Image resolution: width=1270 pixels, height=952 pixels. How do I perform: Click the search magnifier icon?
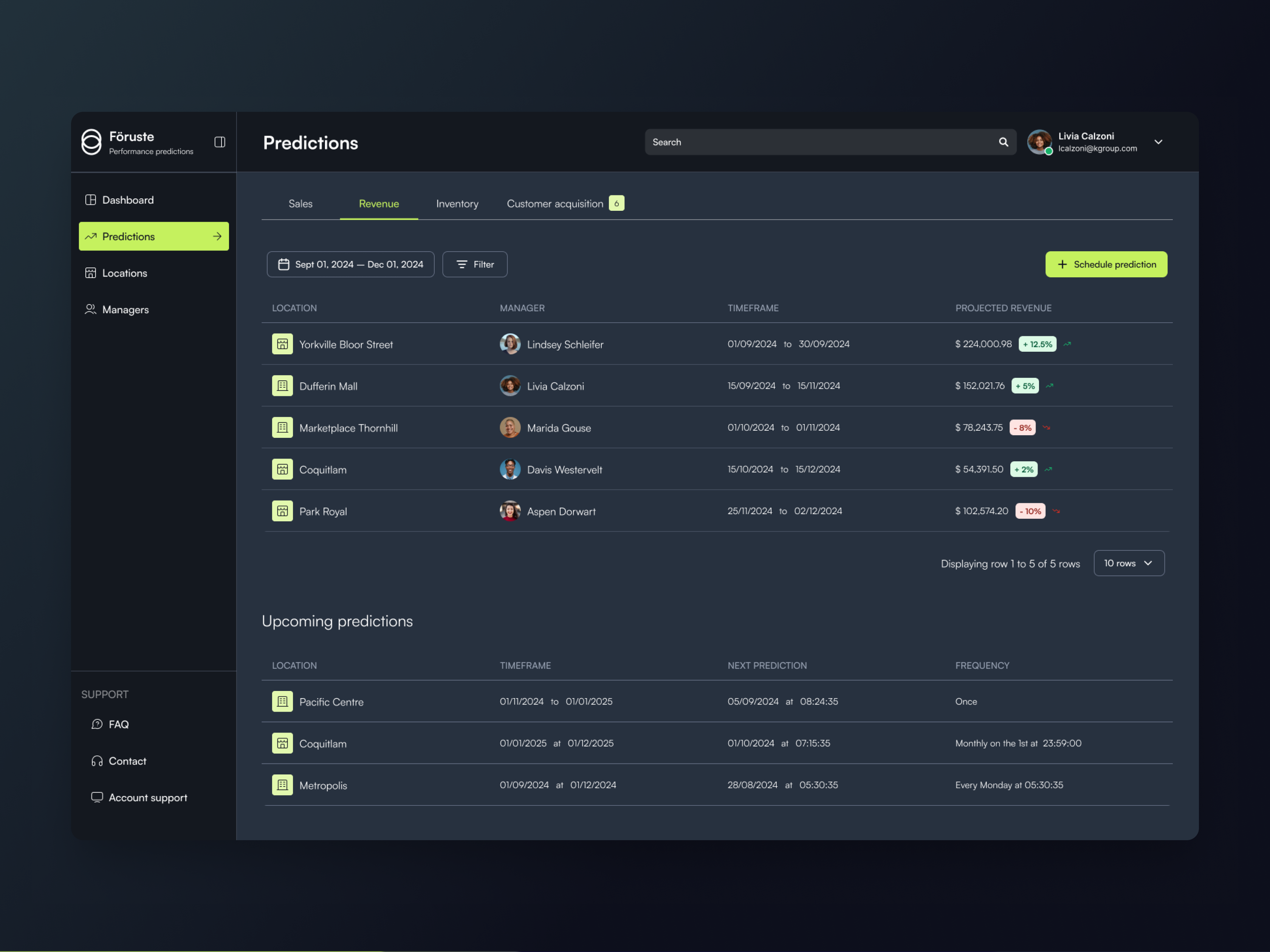click(1004, 142)
